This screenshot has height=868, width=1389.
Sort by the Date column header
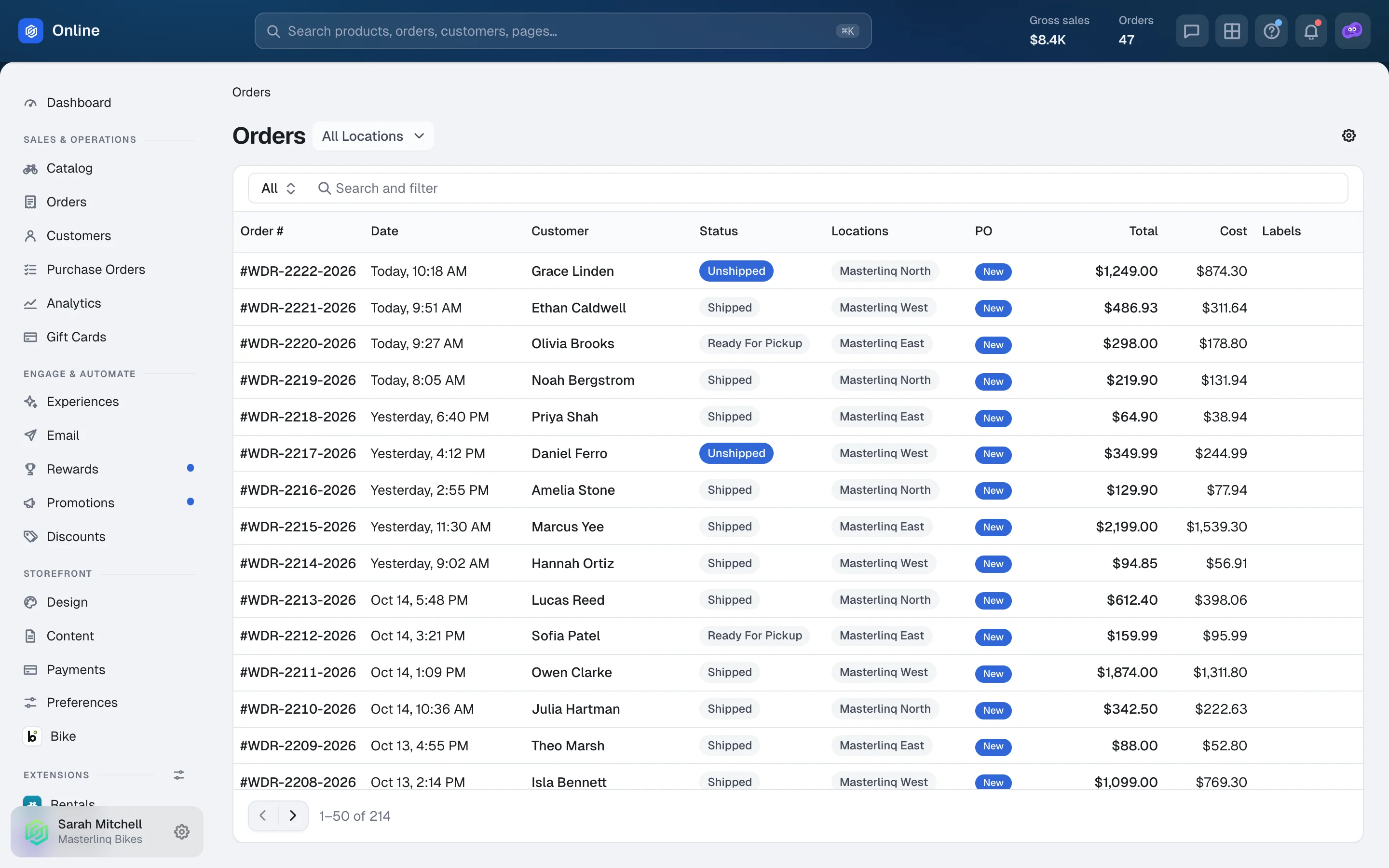pyautogui.click(x=384, y=231)
